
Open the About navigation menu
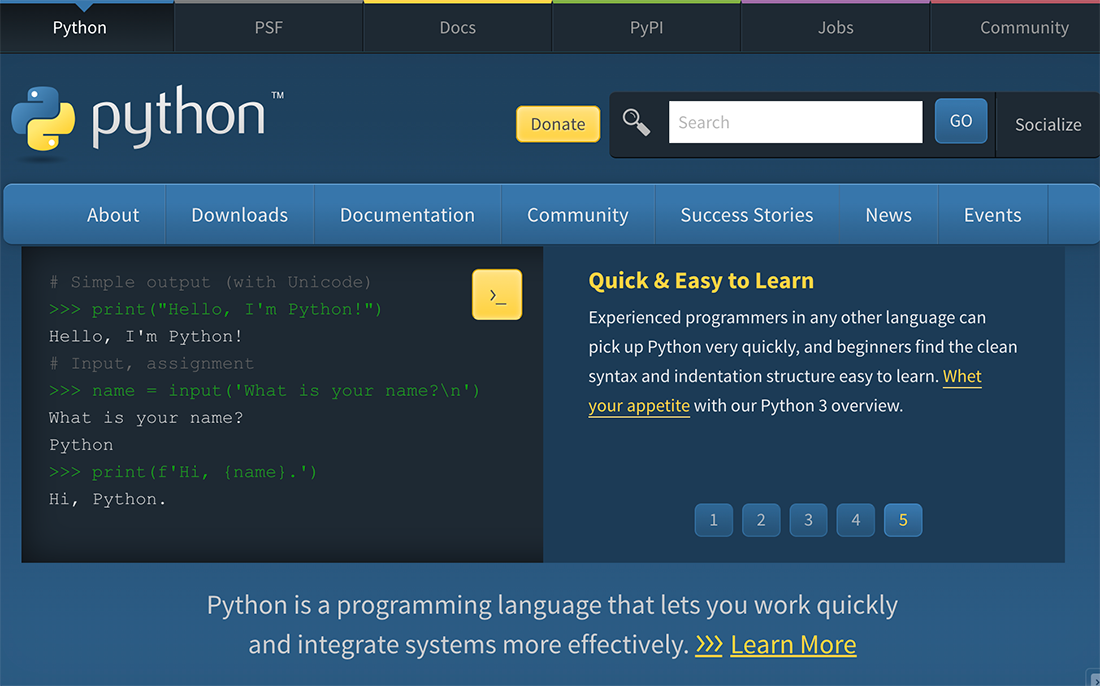click(113, 215)
